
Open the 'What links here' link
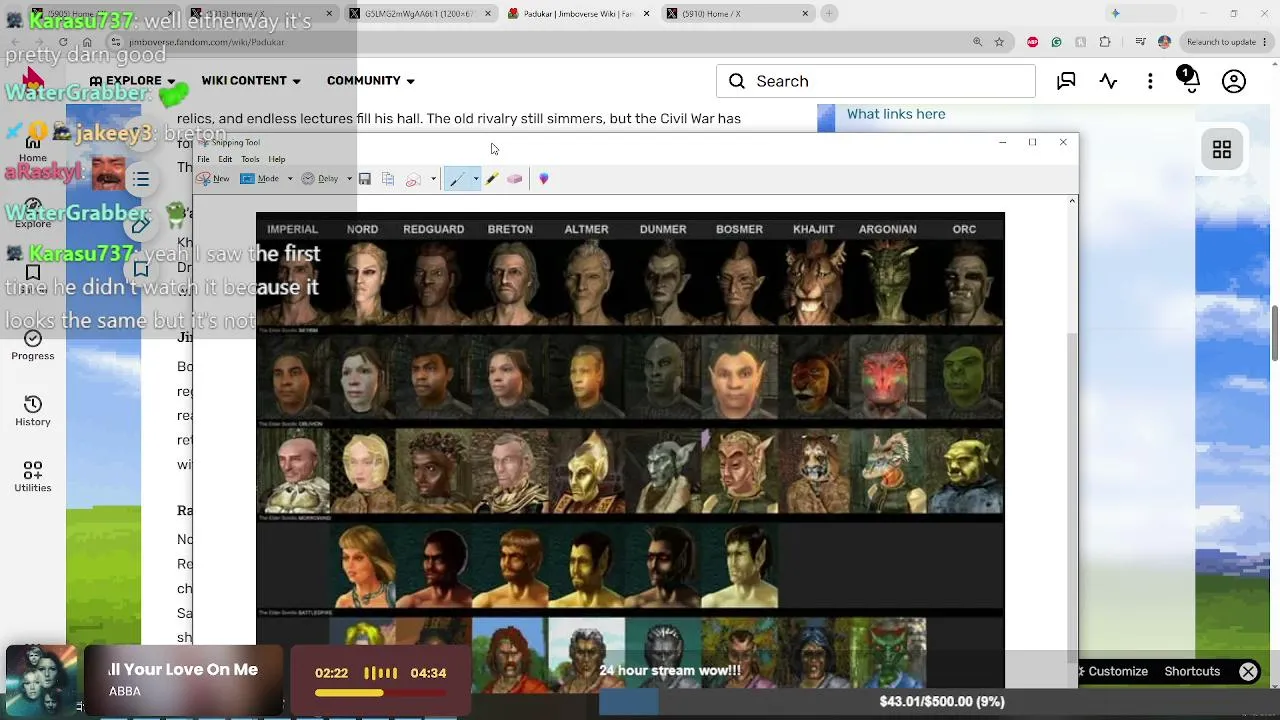(896, 114)
